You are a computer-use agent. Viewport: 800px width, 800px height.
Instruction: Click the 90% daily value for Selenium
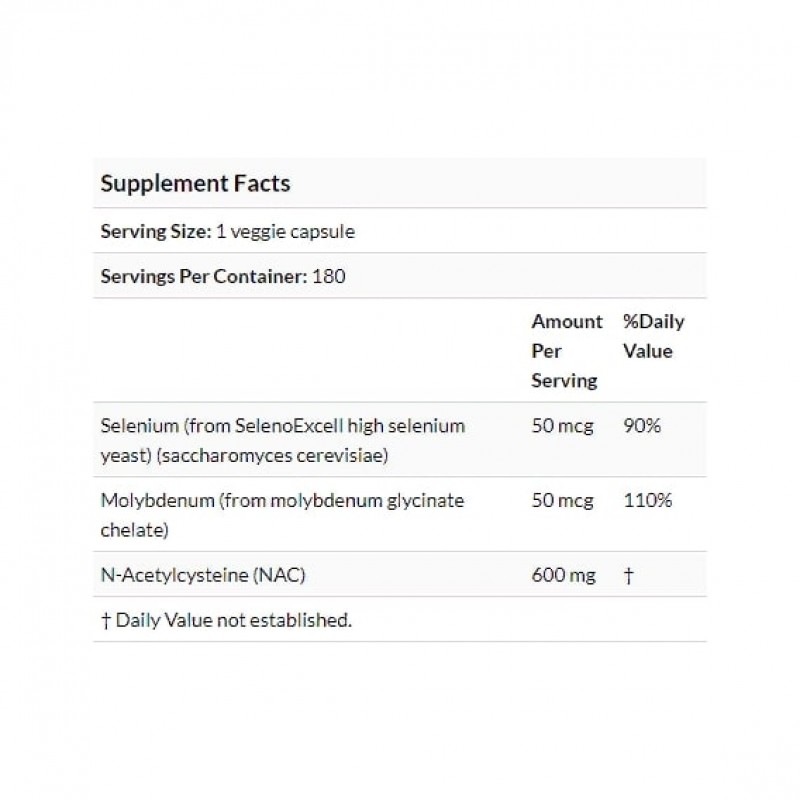pos(642,426)
